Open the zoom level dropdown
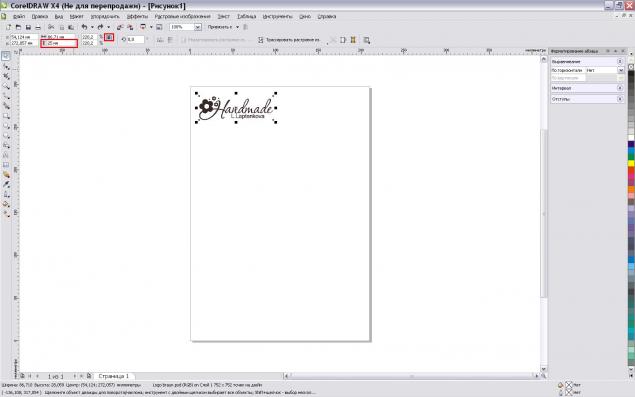This screenshot has height=397, width=635. [198, 27]
